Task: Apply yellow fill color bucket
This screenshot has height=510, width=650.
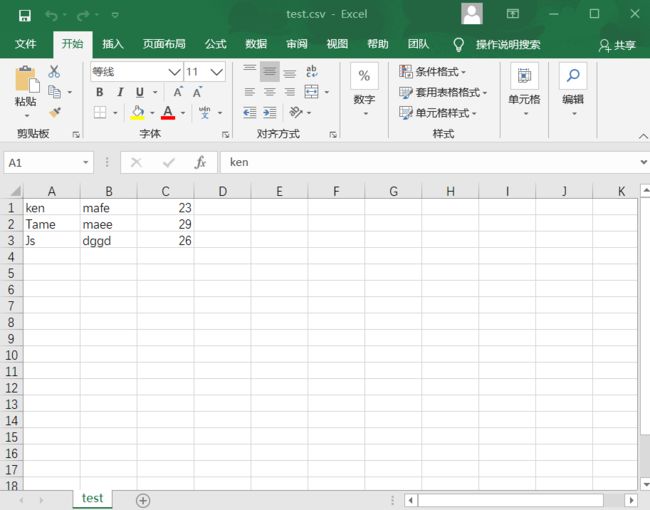Action: (138, 112)
